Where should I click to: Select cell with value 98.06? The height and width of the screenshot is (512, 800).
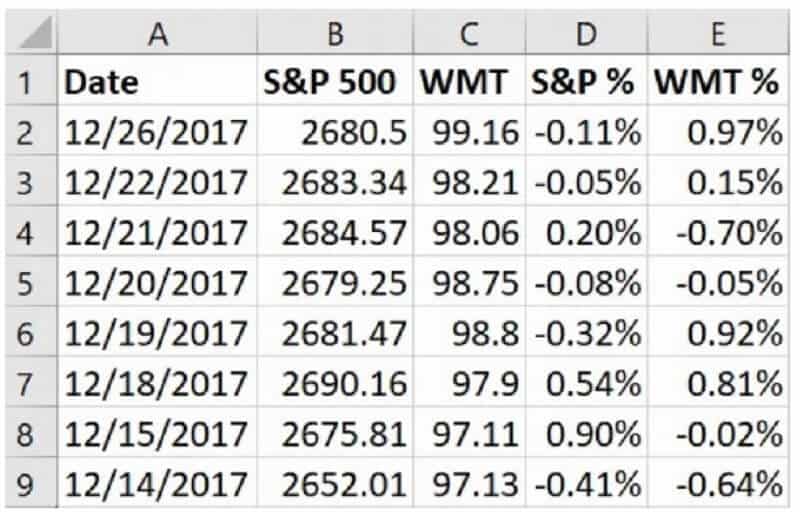(x=469, y=232)
